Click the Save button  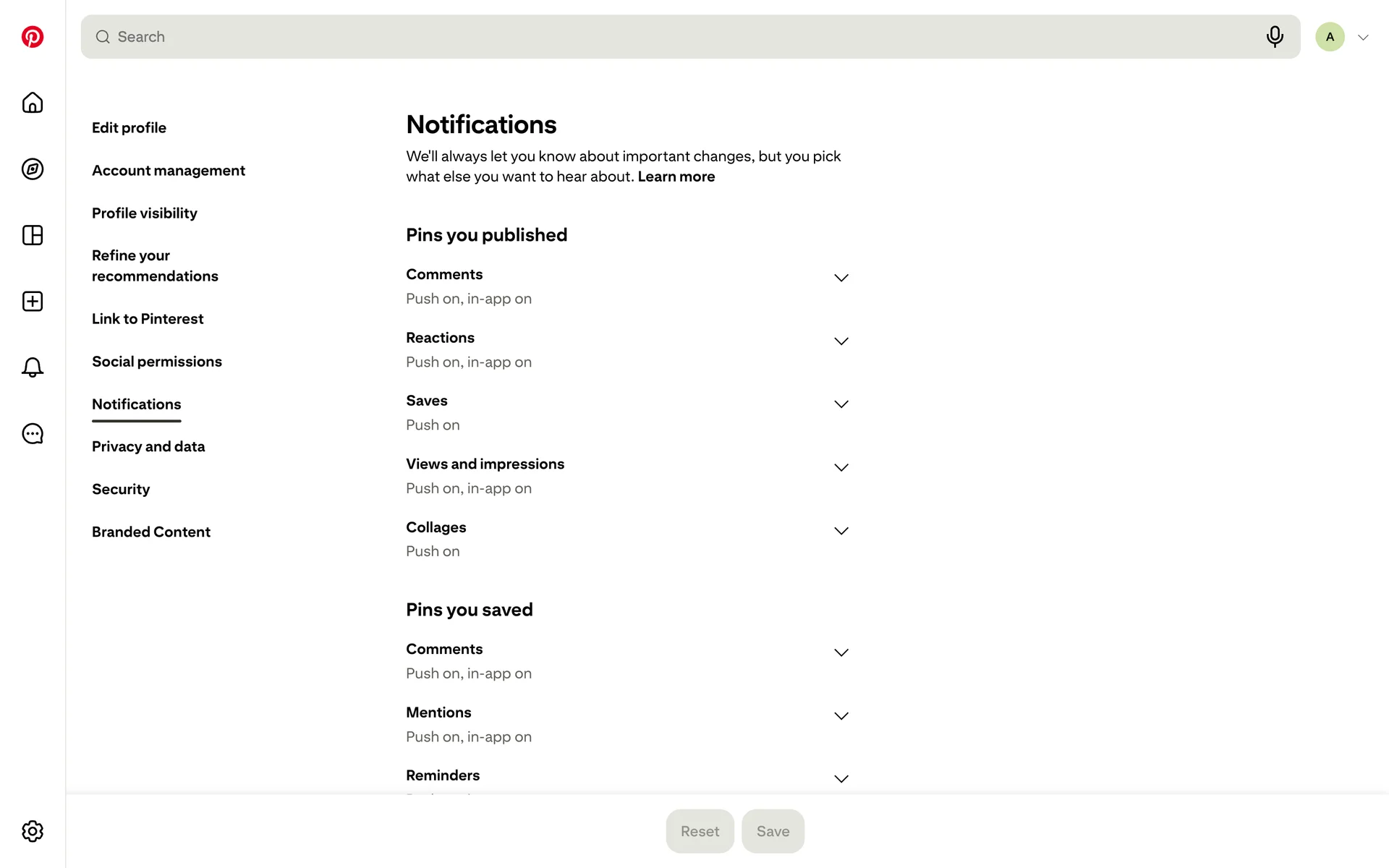pos(773,831)
